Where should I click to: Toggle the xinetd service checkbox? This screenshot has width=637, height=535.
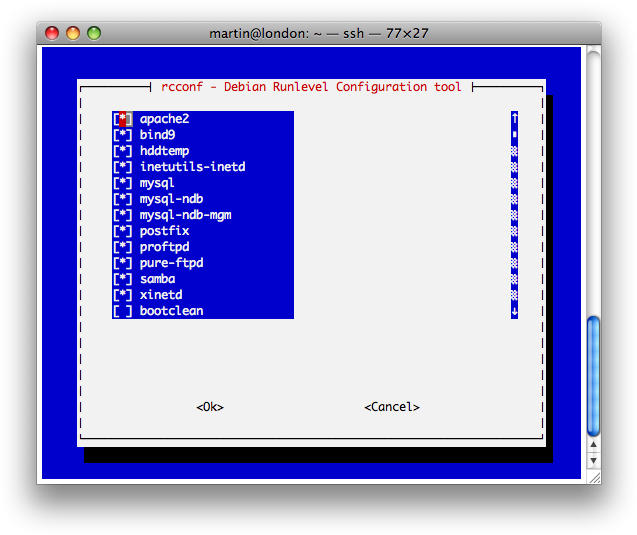(123, 295)
